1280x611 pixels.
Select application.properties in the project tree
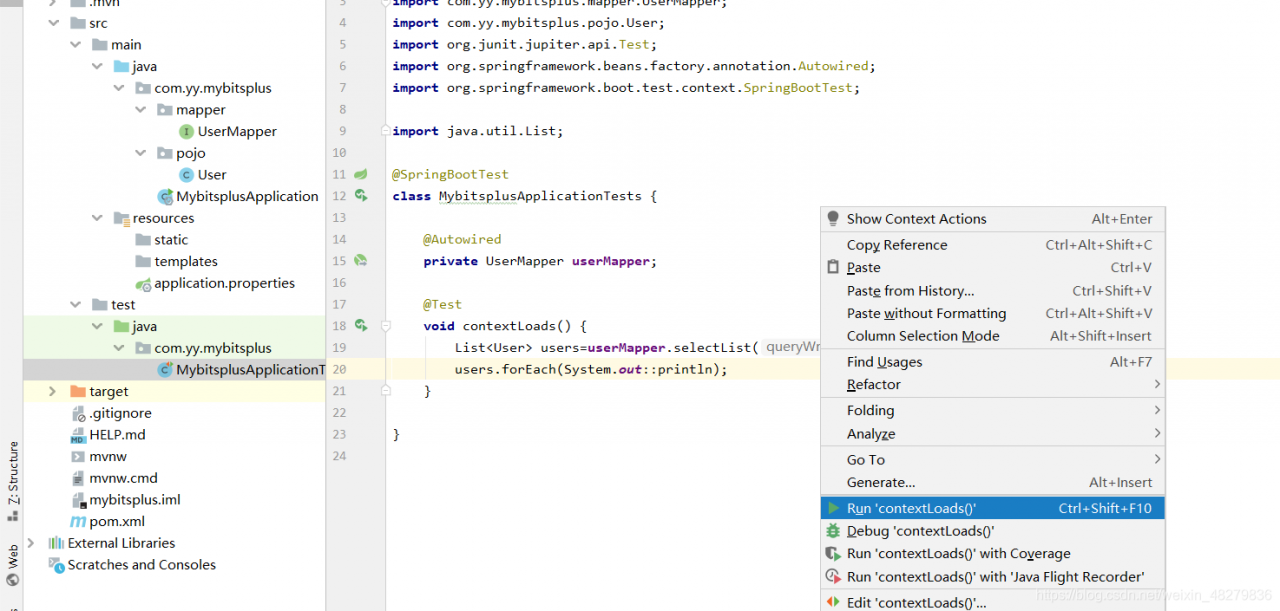click(224, 283)
